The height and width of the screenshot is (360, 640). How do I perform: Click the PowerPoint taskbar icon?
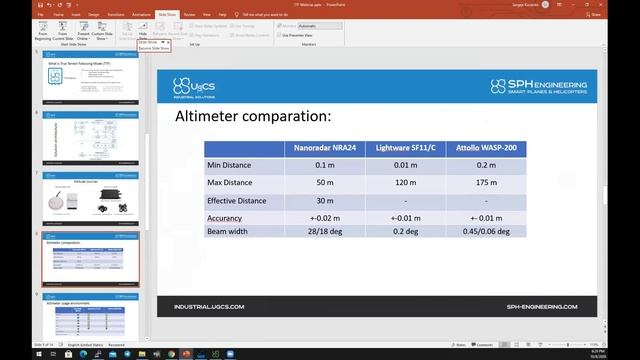[x=186, y=354]
